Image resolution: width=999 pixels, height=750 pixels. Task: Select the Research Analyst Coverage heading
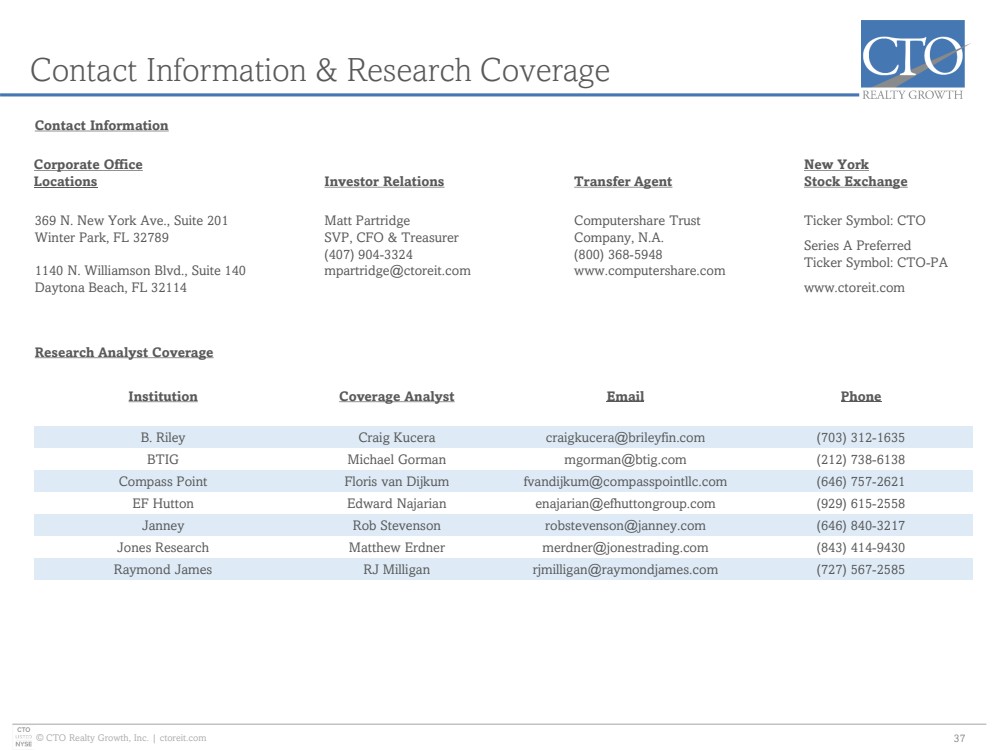click(124, 352)
